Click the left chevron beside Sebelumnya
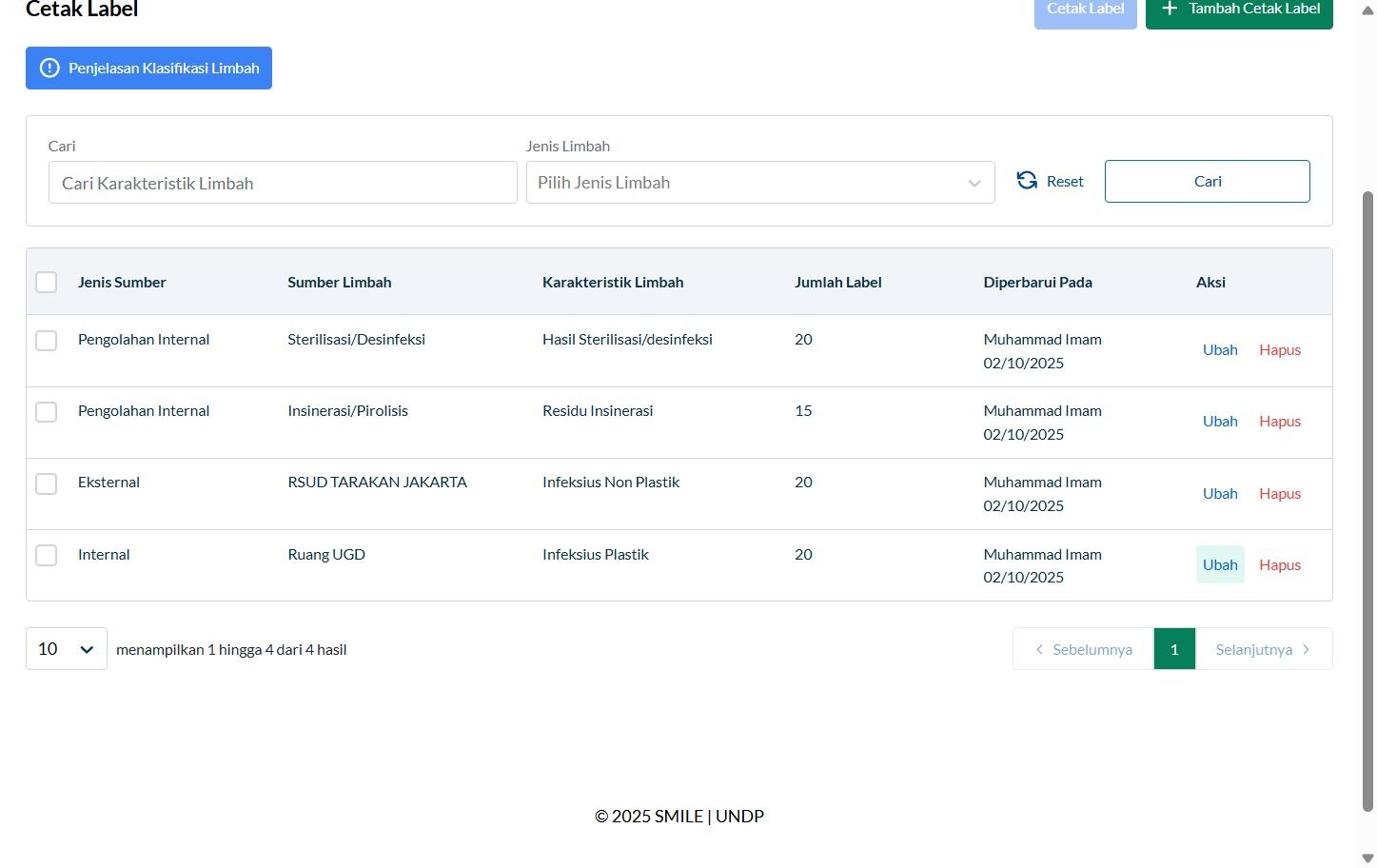 pyautogui.click(x=1039, y=649)
